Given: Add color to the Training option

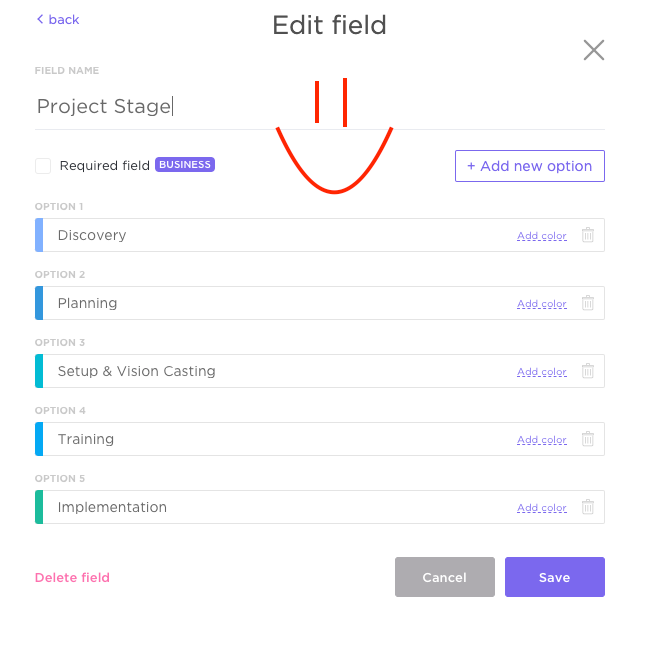Looking at the screenshot, I should (542, 440).
